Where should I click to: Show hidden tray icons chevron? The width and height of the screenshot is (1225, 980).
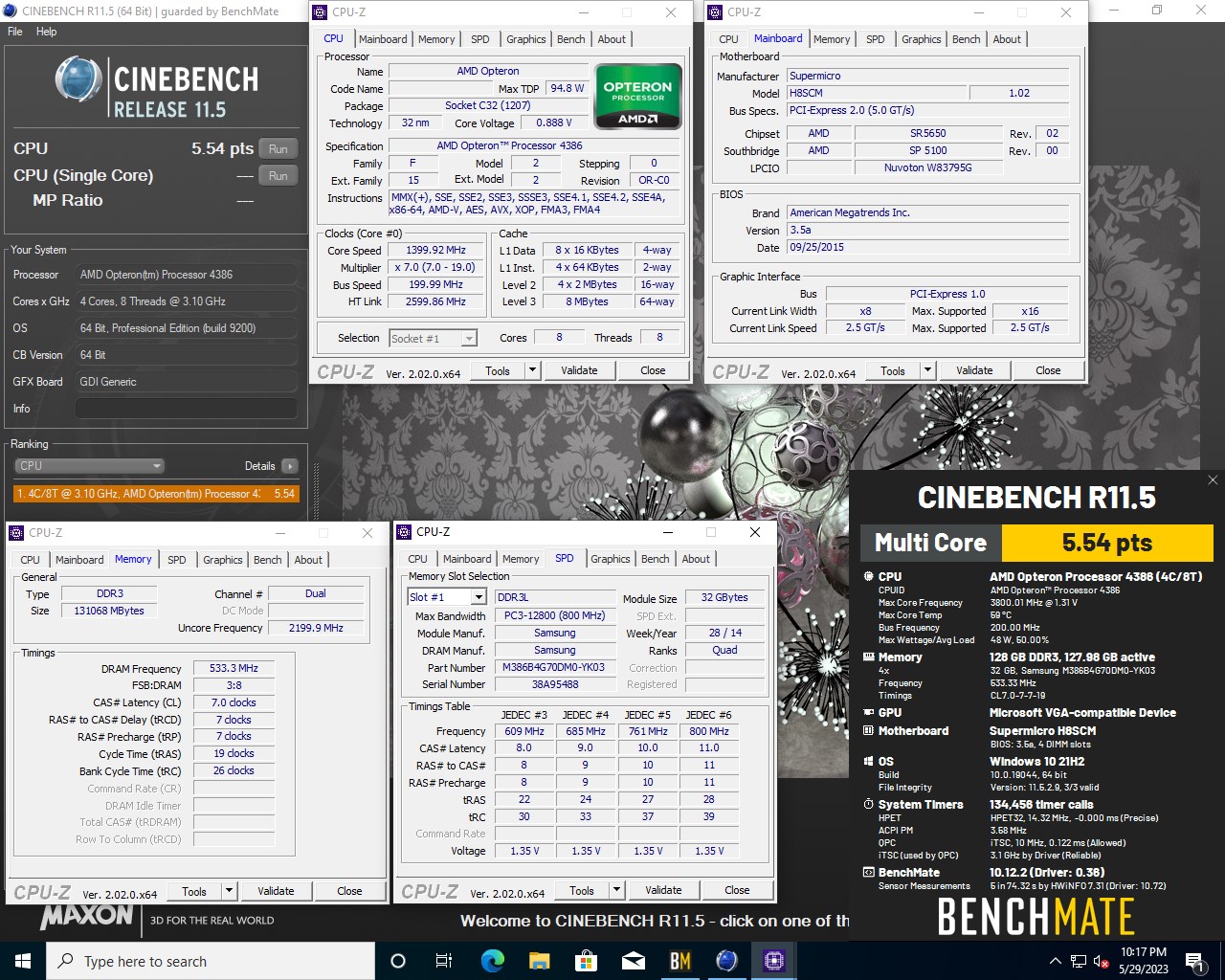coord(1055,961)
